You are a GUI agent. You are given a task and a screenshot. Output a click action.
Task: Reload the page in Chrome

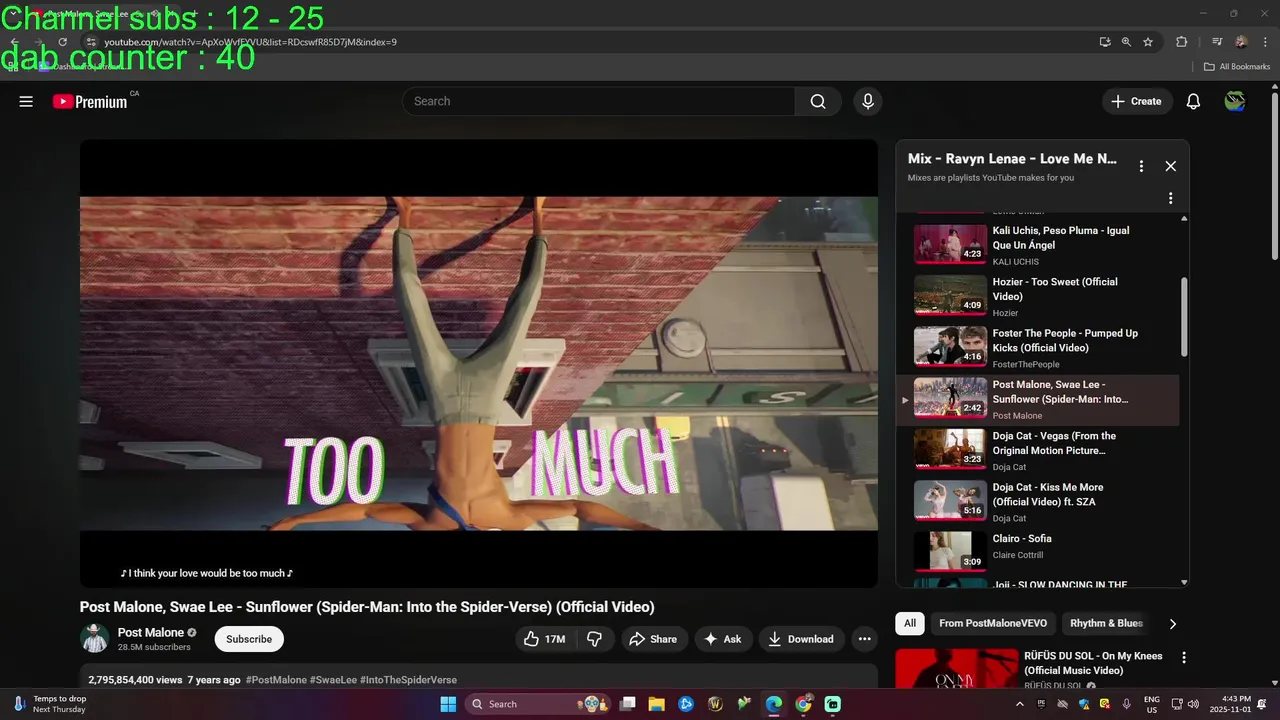62,42
